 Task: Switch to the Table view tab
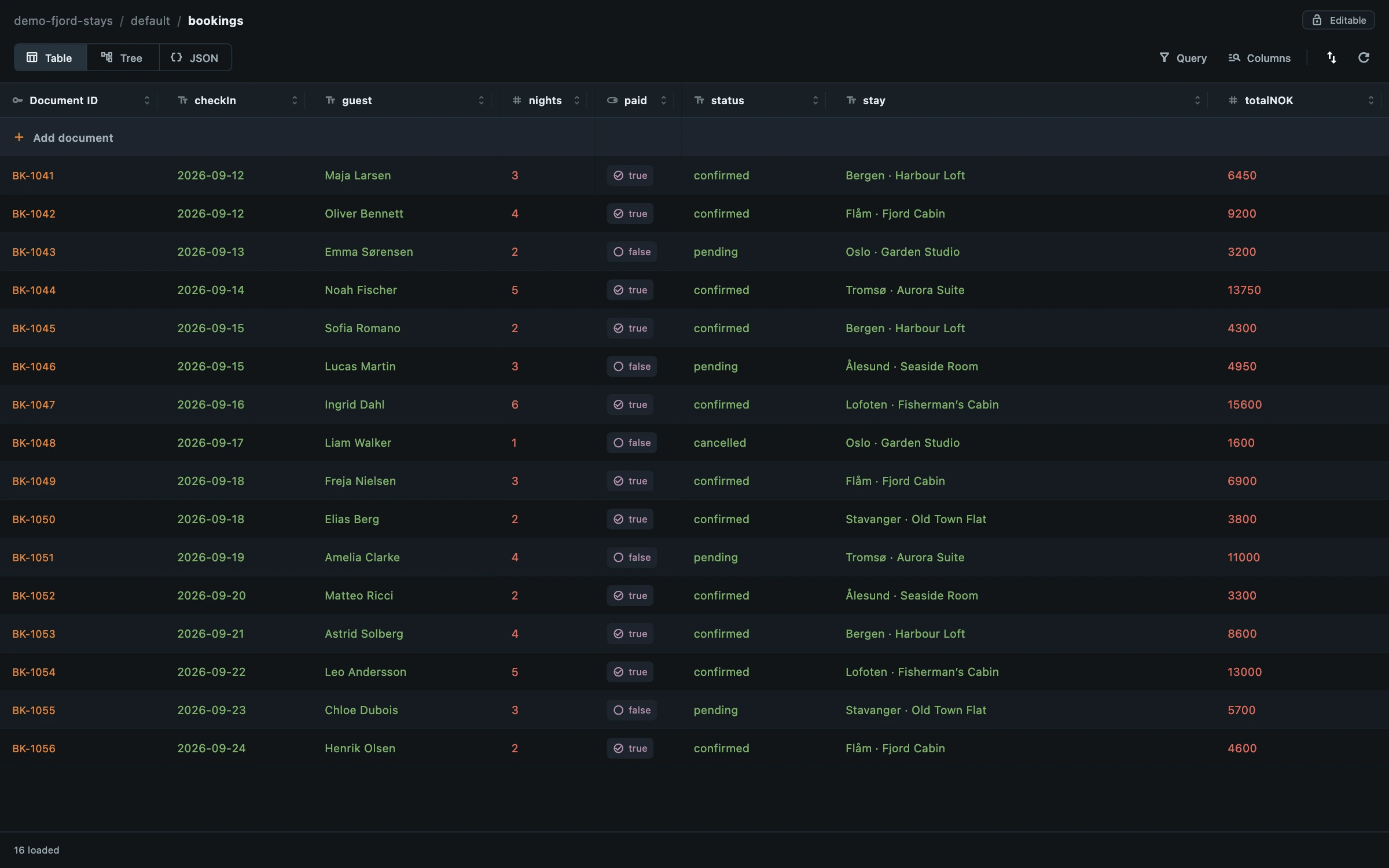(50, 57)
